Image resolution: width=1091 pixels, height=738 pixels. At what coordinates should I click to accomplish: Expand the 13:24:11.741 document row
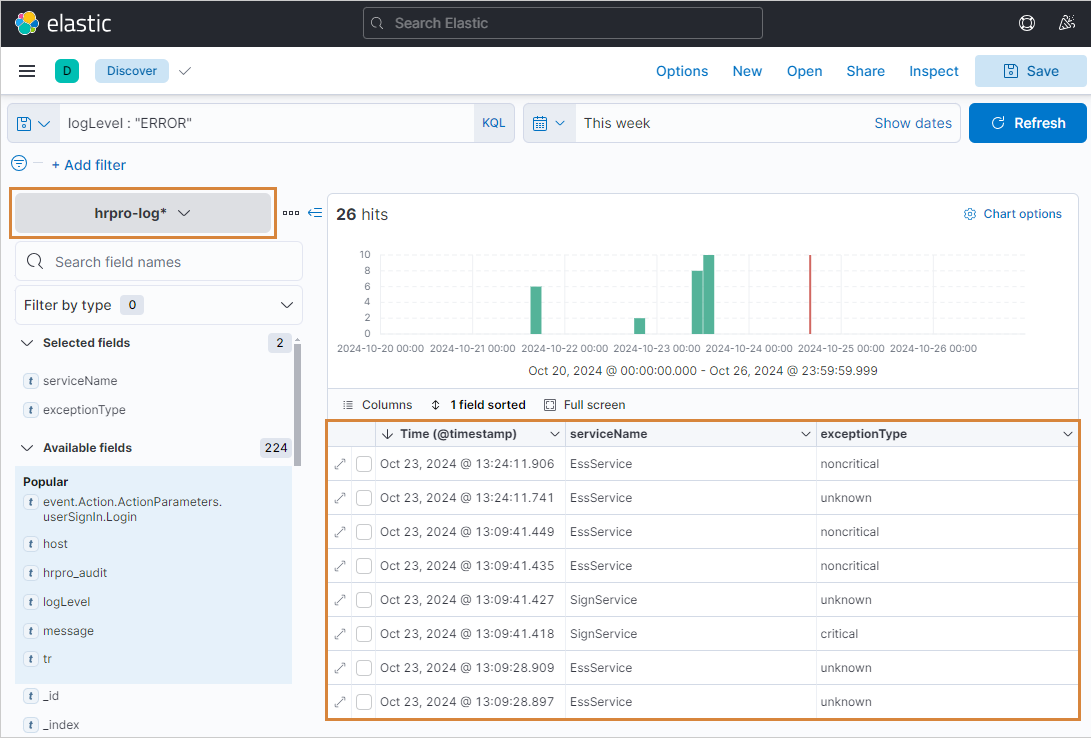tap(340, 498)
